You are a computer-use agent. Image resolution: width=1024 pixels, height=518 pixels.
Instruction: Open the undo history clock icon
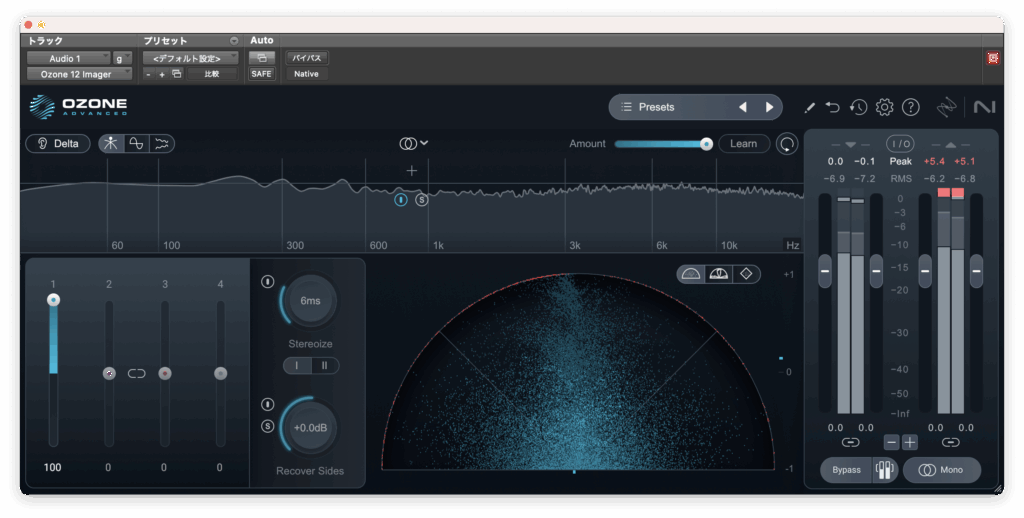[858, 107]
